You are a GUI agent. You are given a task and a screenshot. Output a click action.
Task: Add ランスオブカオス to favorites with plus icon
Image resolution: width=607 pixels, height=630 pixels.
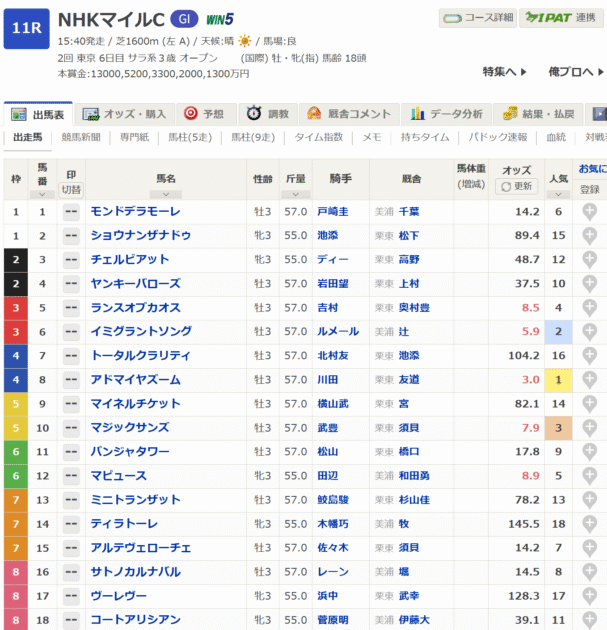[x=589, y=308]
